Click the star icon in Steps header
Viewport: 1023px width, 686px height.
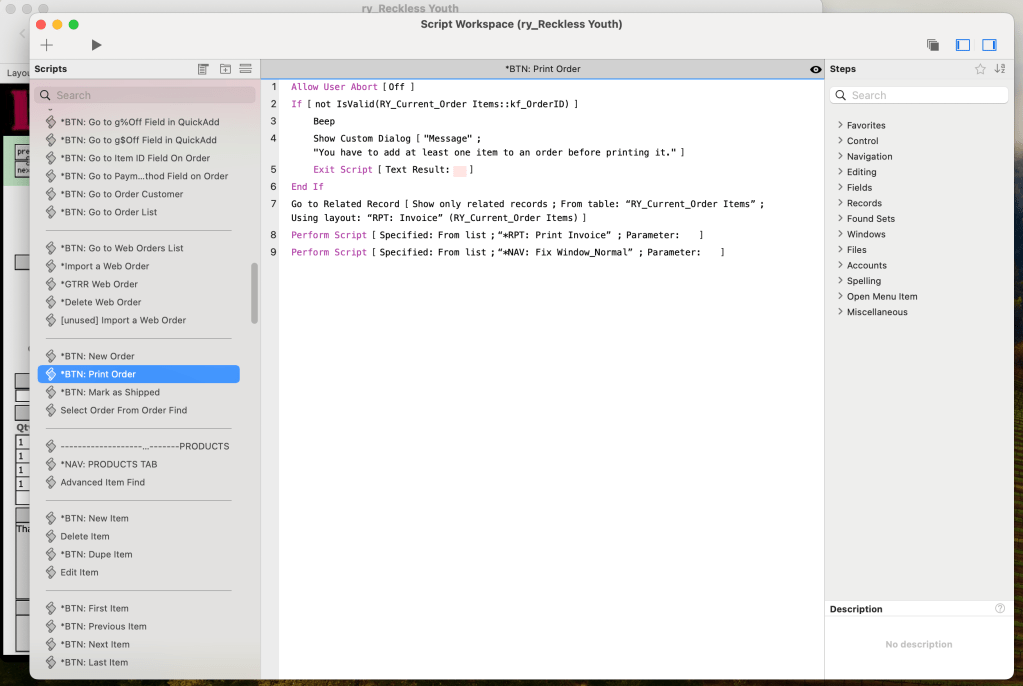(x=980, y=69)
